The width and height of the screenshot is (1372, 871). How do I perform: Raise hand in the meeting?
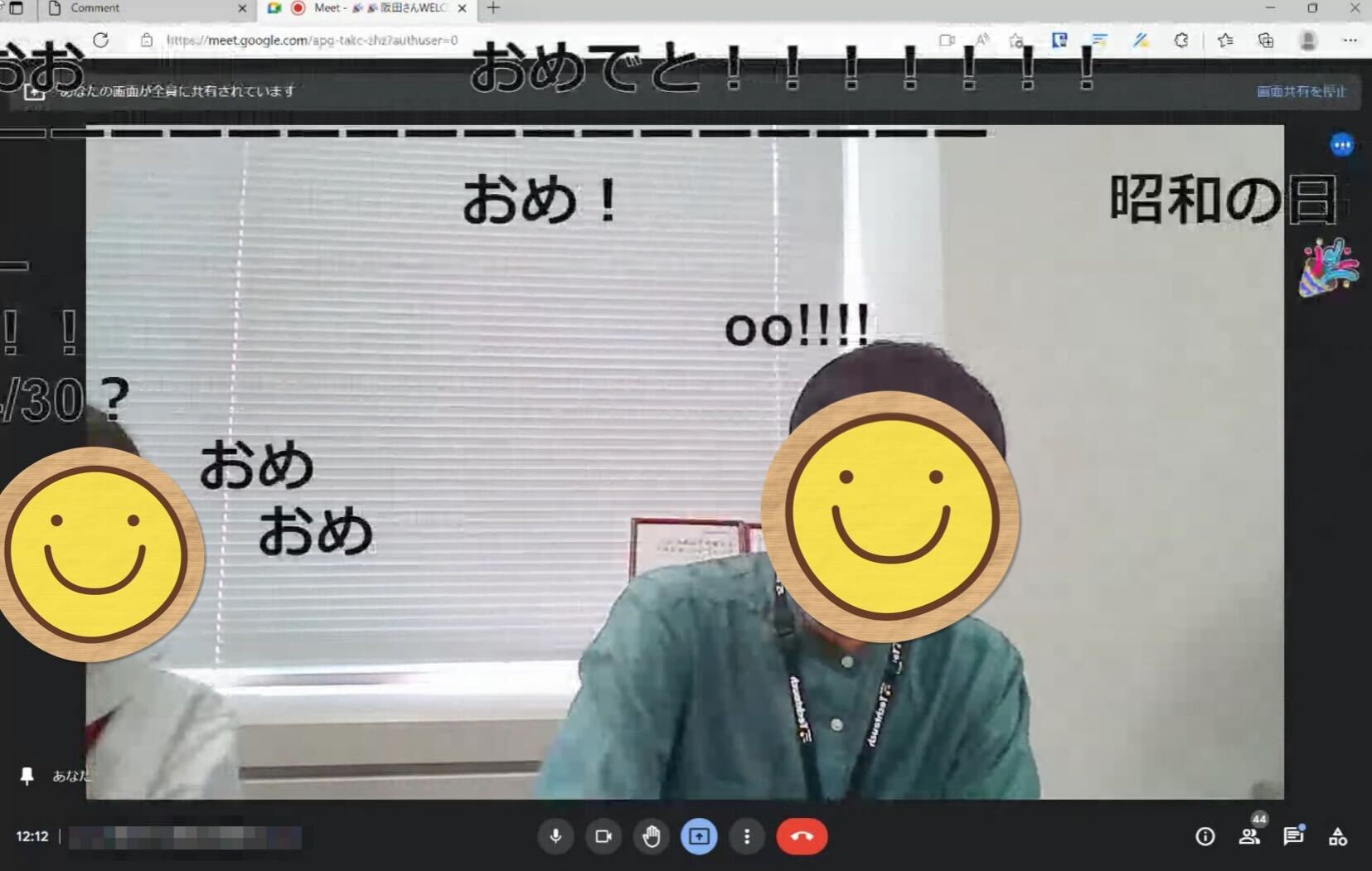pyautogui.click(x=652, y=836)
